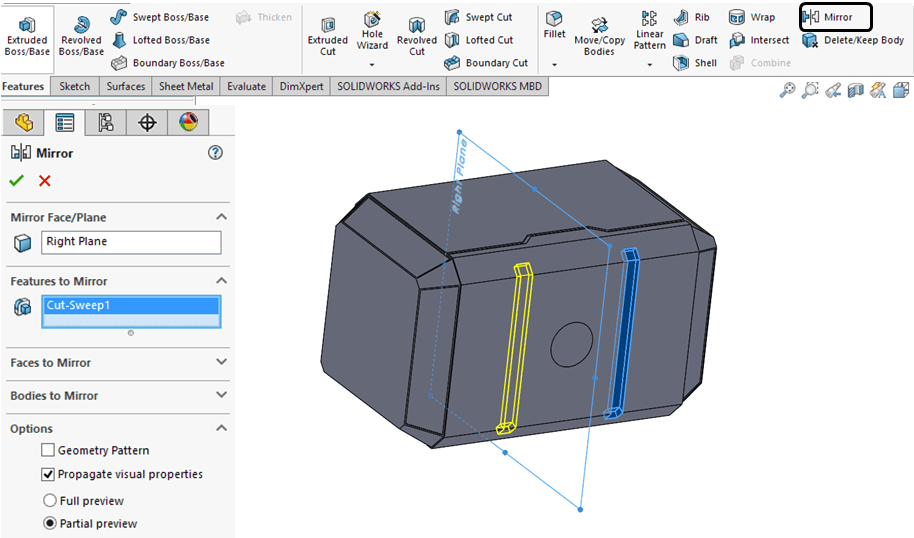The height and width of the screenshot is (538, 914).
Task: Uncheck Propagate visual properties
Action: pos(48,475)
